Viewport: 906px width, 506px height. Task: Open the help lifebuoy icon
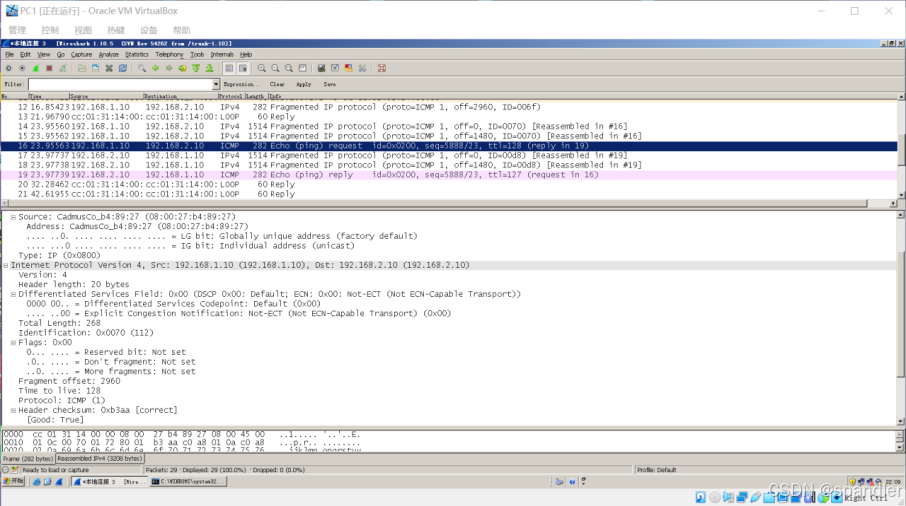(x=381, y=68)
